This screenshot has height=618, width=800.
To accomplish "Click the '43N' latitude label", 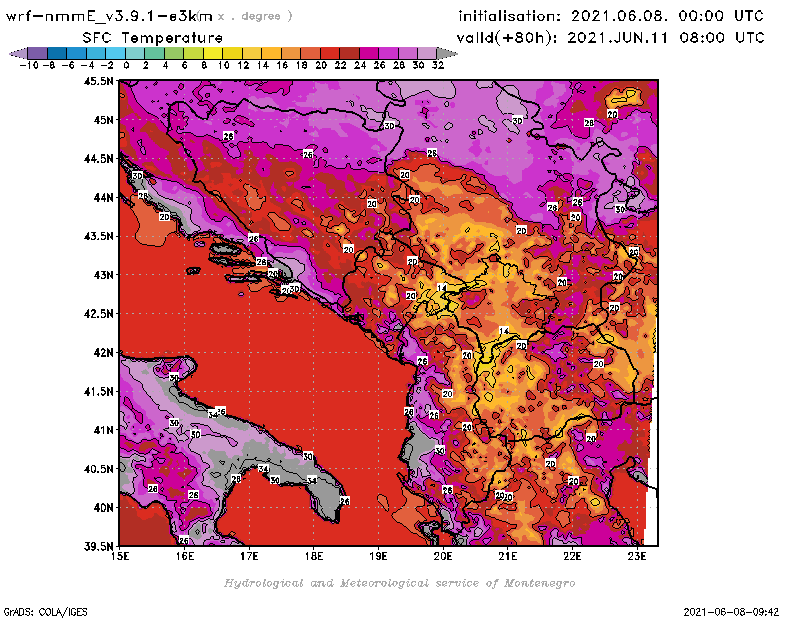I will [x=103, y=275].
